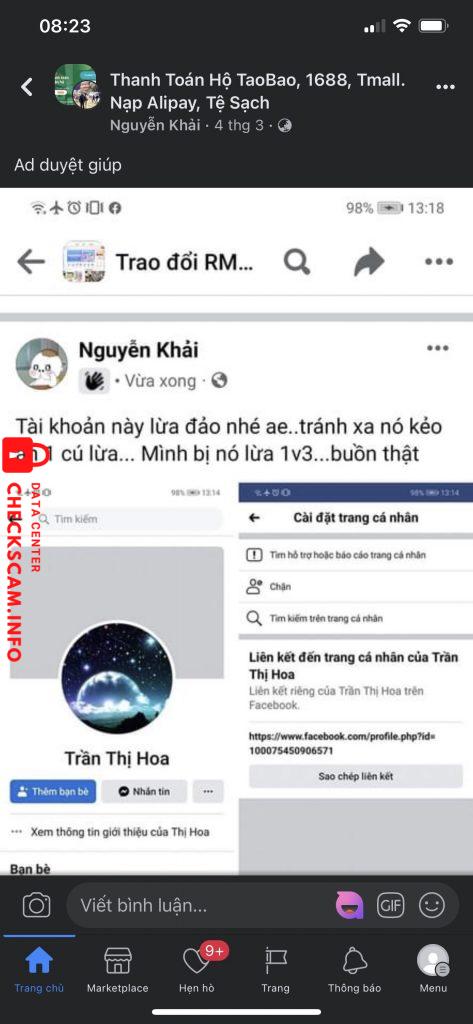This screenshot has width=473, height=1024.
Task: Switch to the Marketplace tab
Action: 118,970
